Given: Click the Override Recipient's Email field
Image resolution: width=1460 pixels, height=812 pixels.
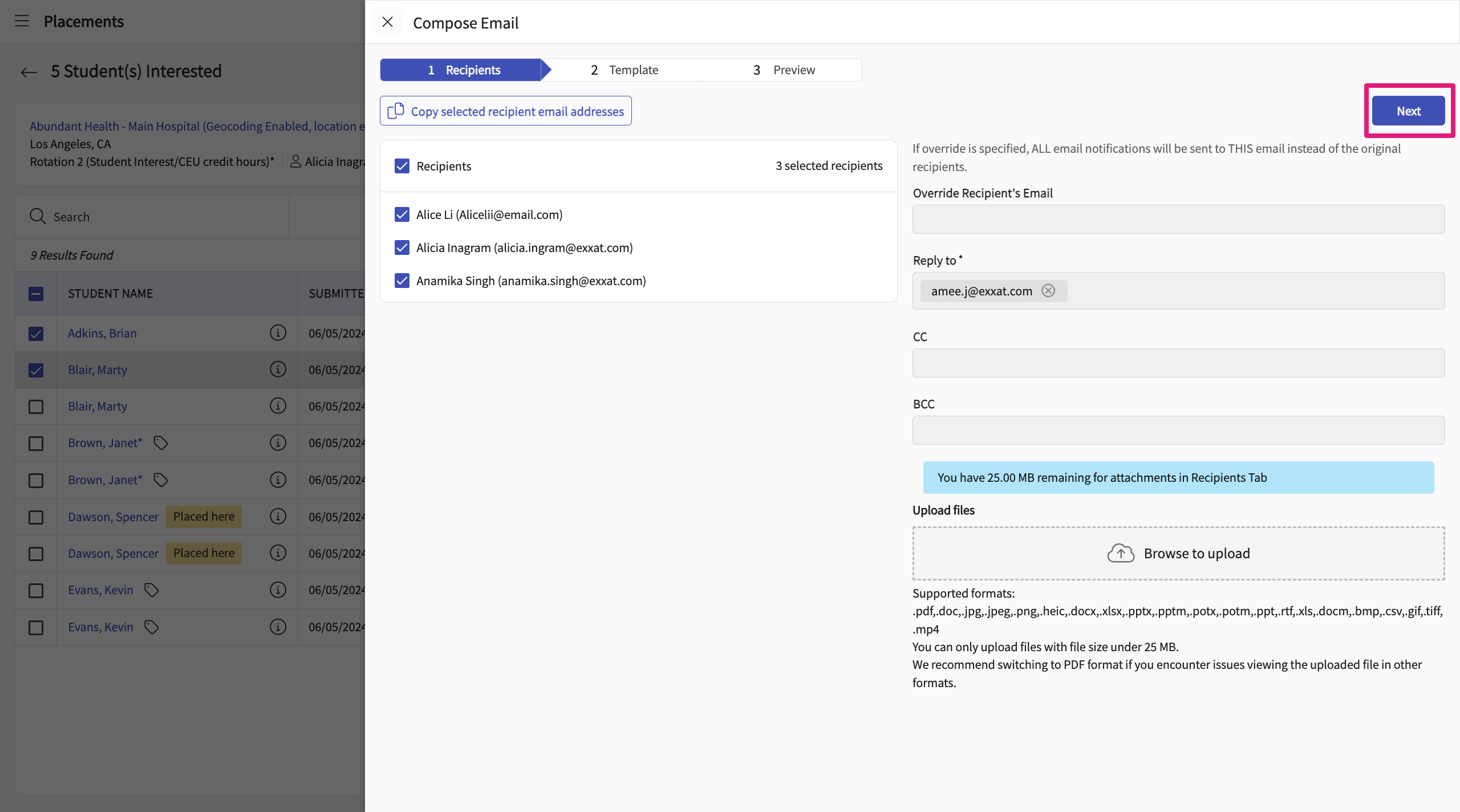Looking at the screenshot, I should coord(1178,220).
